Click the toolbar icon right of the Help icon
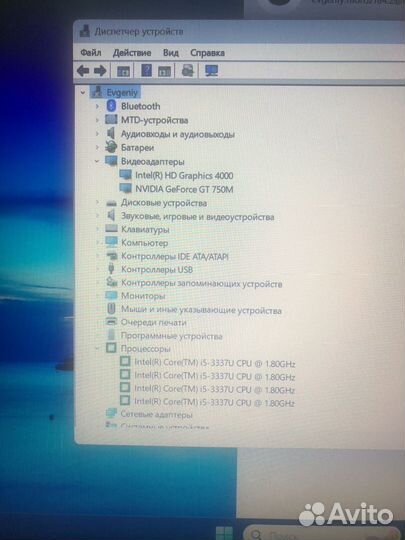This screenshot has width=405, height=540. [x=164, y=71]
